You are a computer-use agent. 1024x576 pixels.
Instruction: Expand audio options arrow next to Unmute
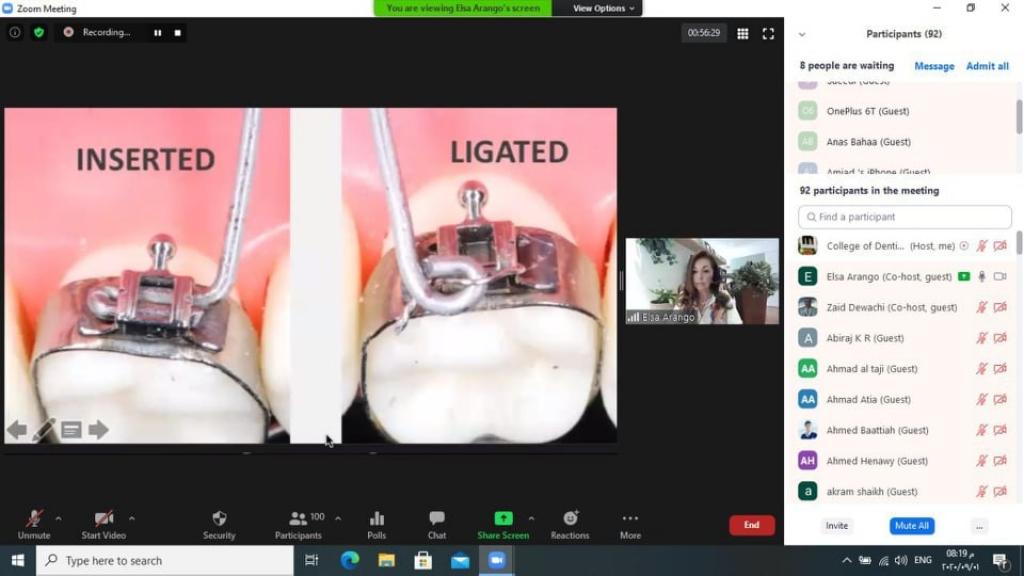click(58, 518)
